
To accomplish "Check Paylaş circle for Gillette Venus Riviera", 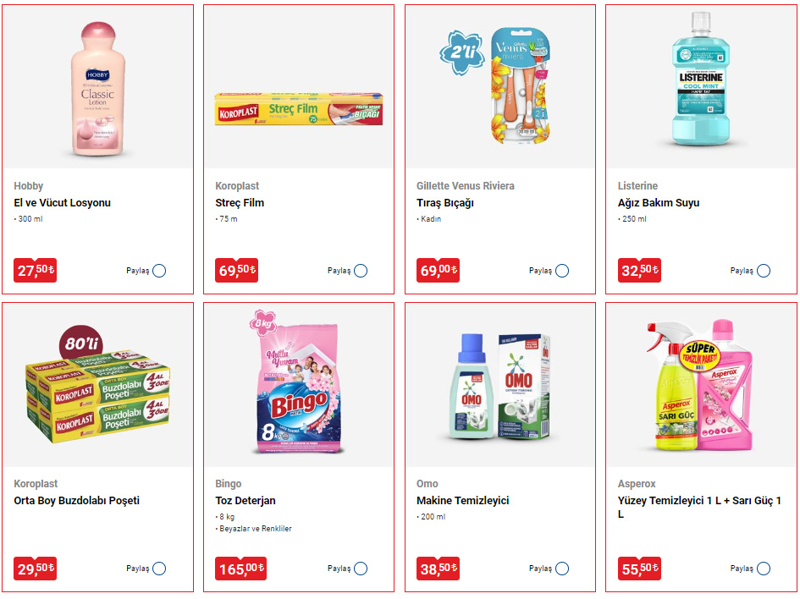I will tap(562, 270).
